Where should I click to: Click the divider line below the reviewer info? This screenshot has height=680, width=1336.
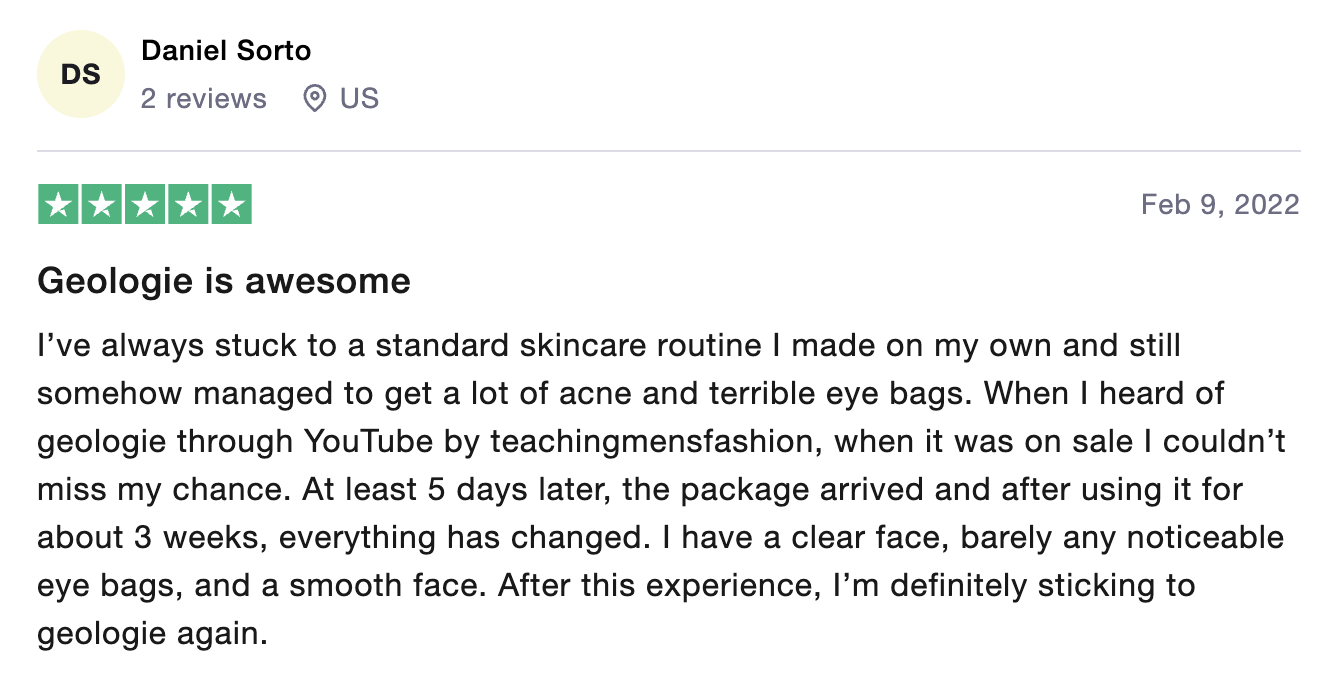[668, 151]
